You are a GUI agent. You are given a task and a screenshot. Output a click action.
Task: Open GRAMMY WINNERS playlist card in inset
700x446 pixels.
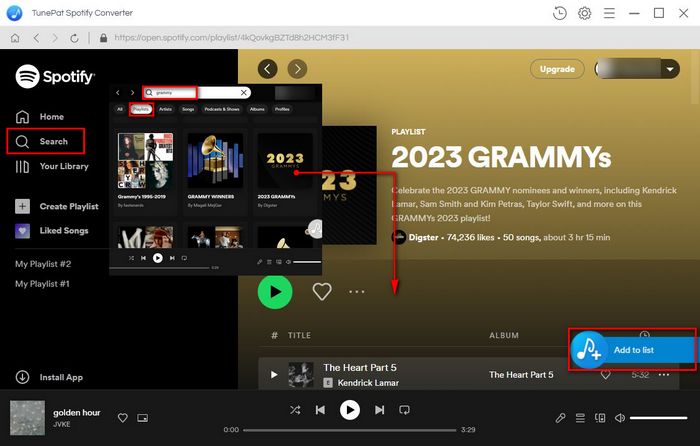tap(215, 173)
